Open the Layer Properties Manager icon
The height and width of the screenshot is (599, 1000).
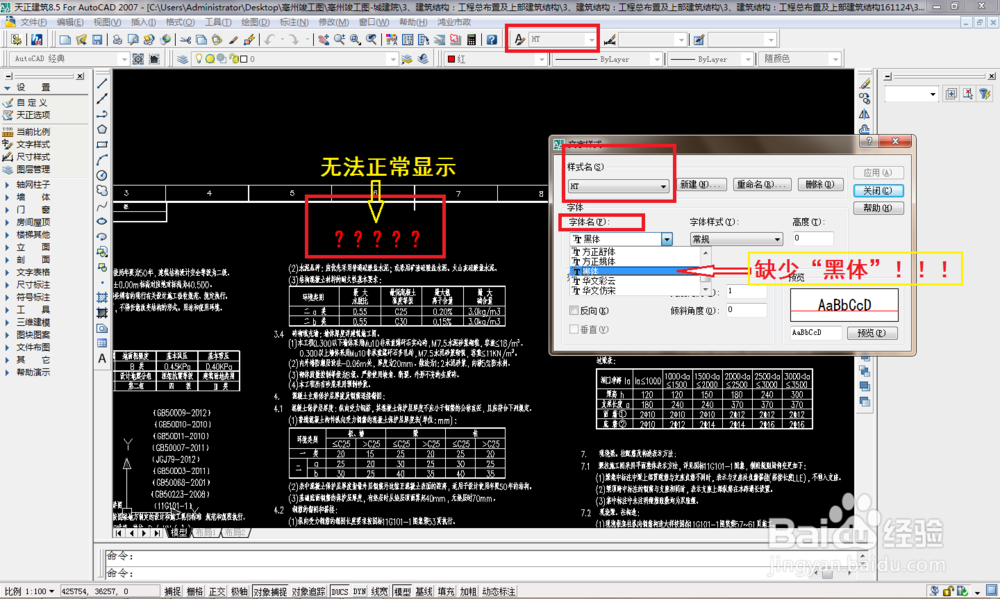click(183, 59)
